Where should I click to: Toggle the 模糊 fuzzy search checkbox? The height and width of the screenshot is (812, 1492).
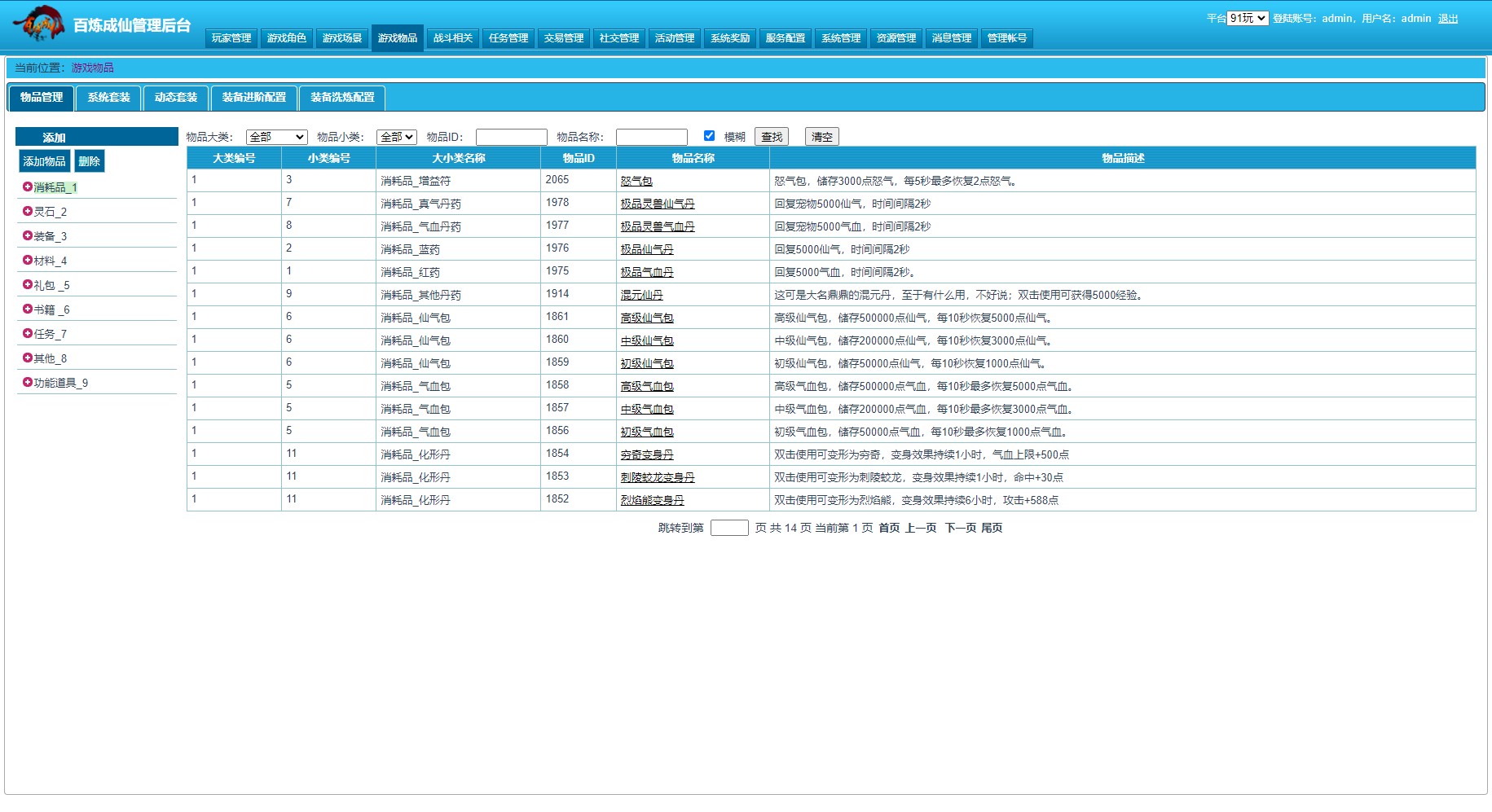709,136
